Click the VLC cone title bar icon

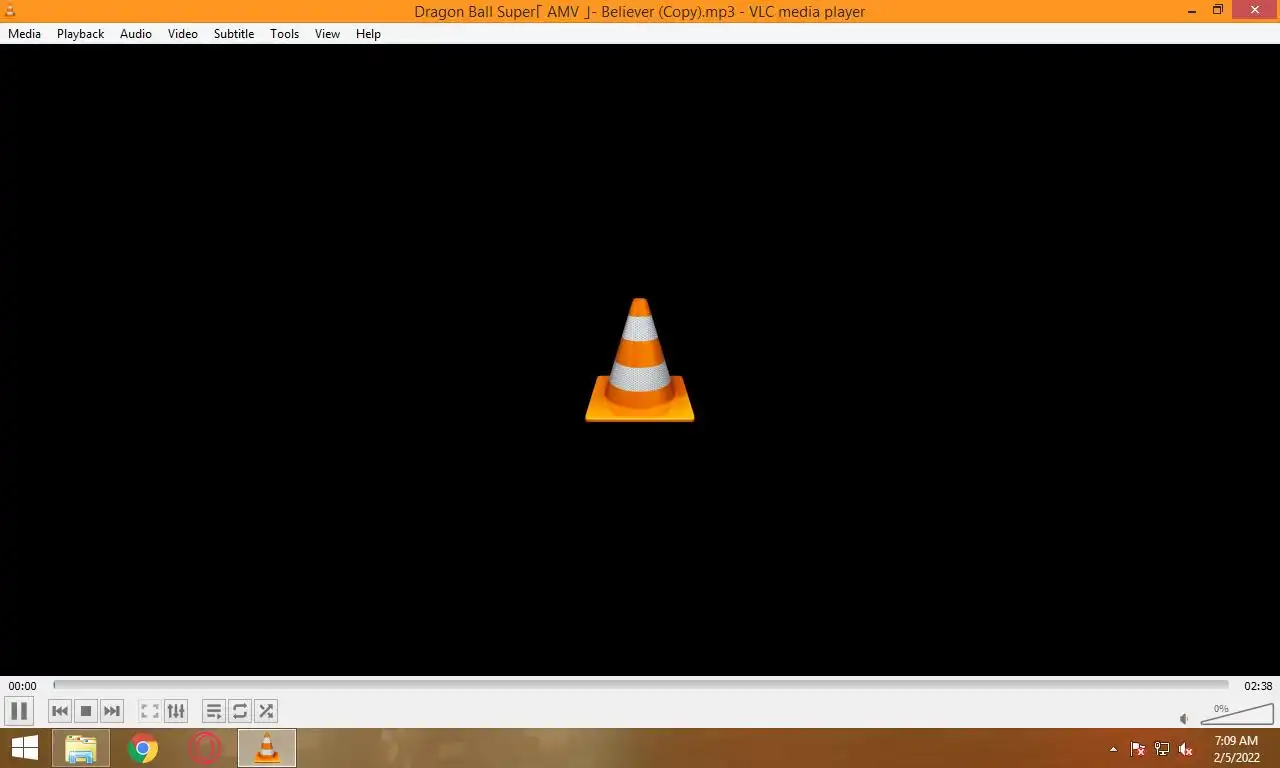click(x=10, y=11)
